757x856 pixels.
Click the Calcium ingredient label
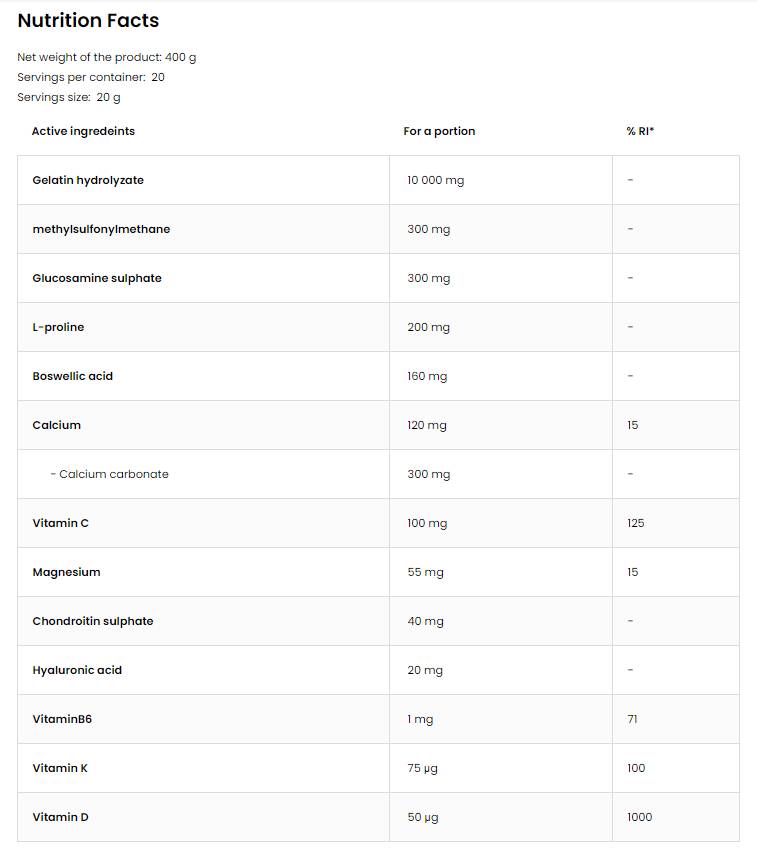tap(57, 425)
